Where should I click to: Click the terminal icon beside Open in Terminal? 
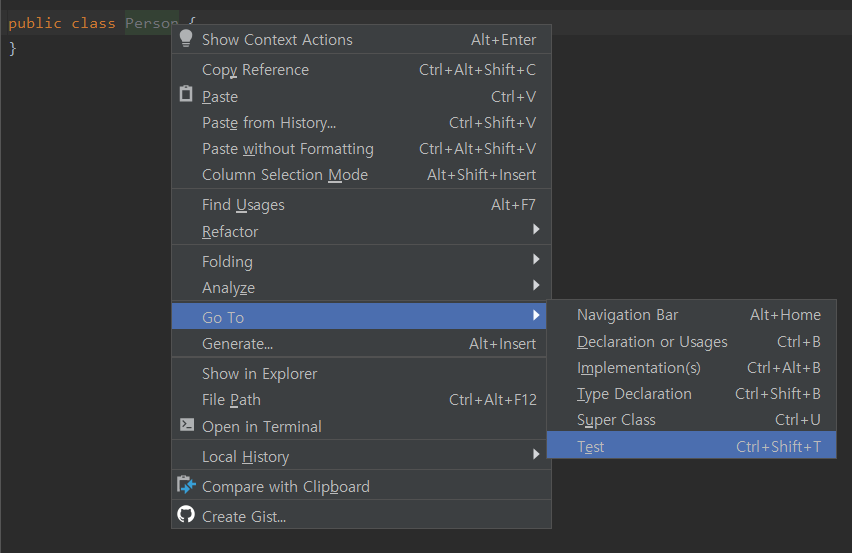186,424
